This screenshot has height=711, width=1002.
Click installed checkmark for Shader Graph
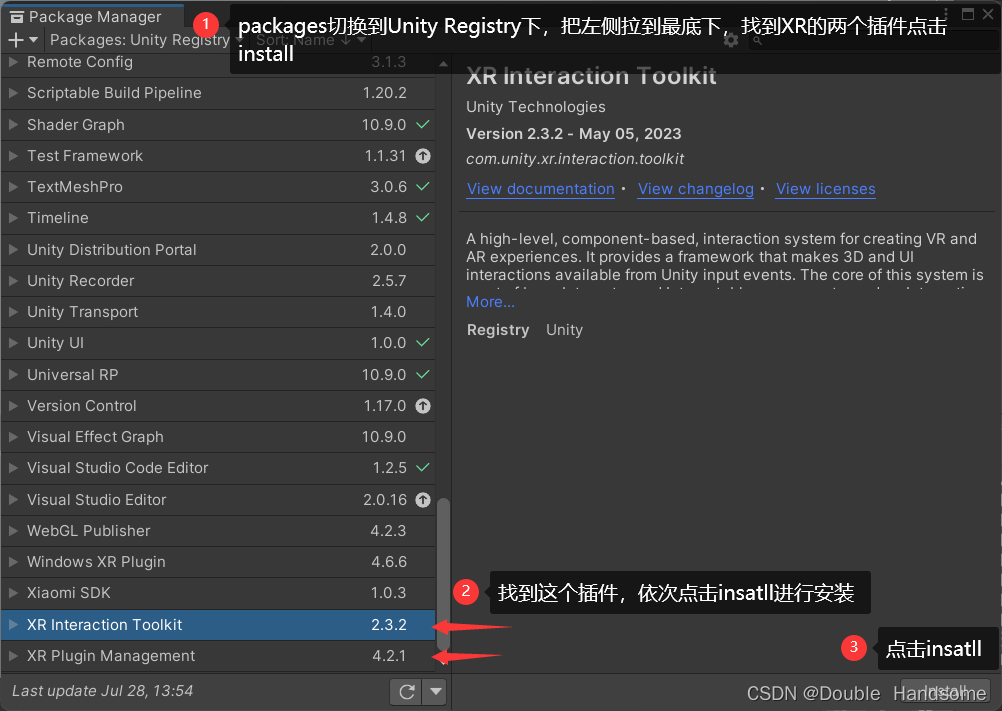[423, 125]
